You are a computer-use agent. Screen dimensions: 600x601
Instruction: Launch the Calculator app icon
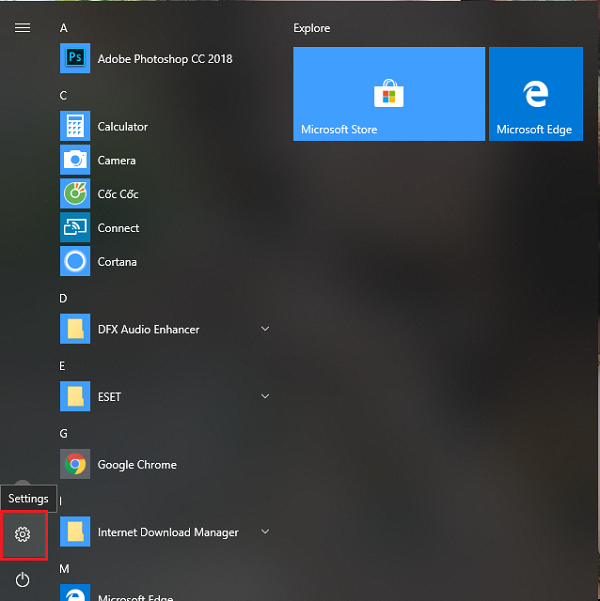pos(75,127)
